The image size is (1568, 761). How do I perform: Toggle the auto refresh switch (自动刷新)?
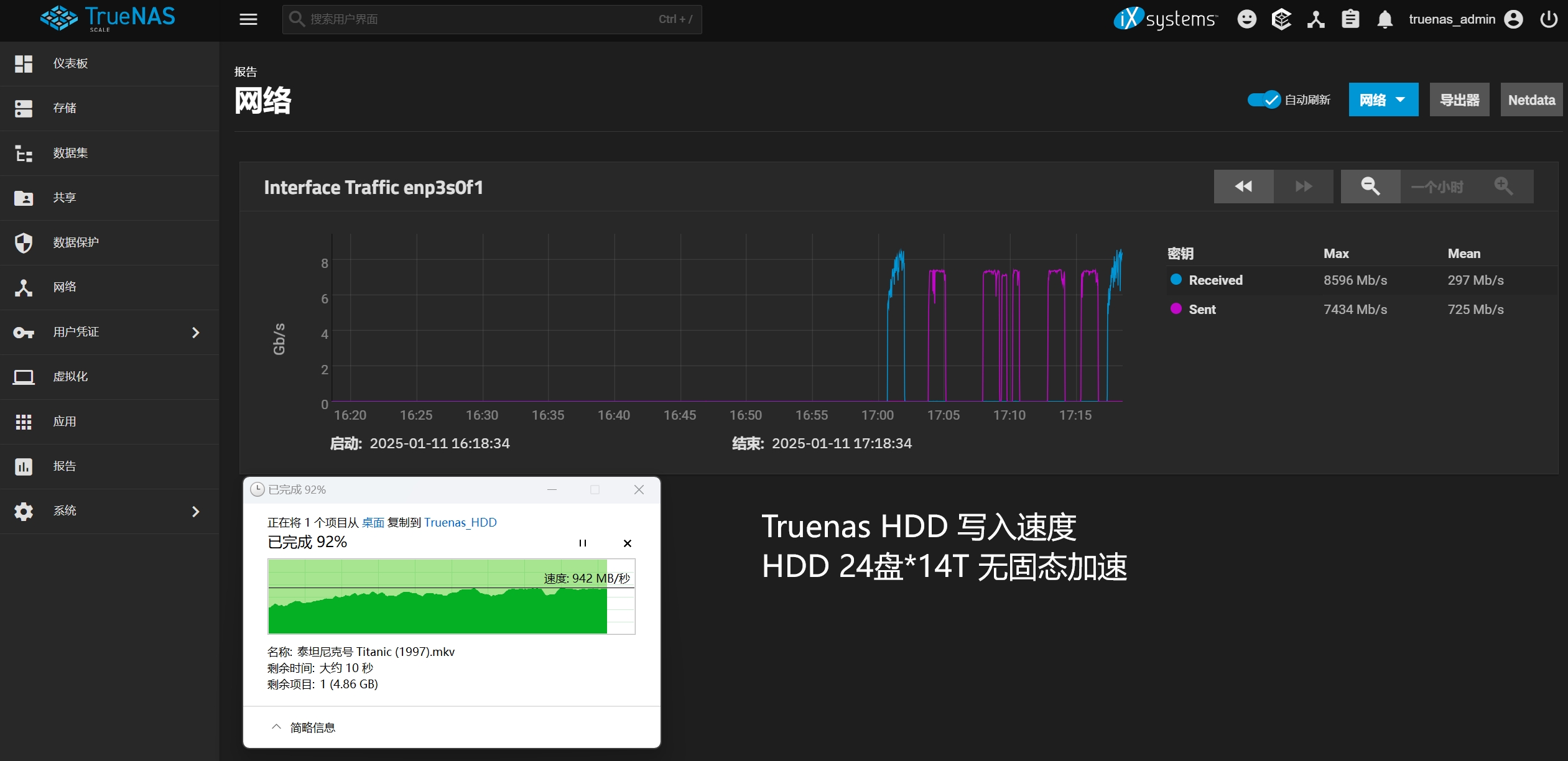coord(1263,99)
